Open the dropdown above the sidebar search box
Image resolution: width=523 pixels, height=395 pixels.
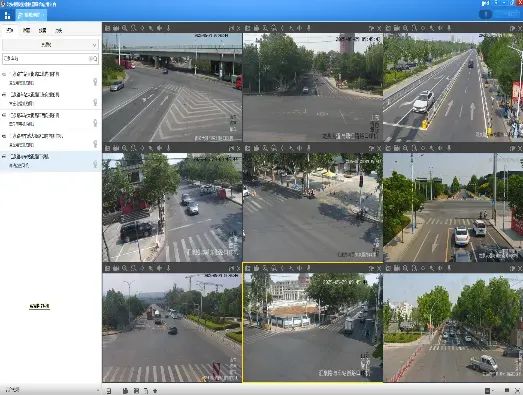click(x=50, y=44)
